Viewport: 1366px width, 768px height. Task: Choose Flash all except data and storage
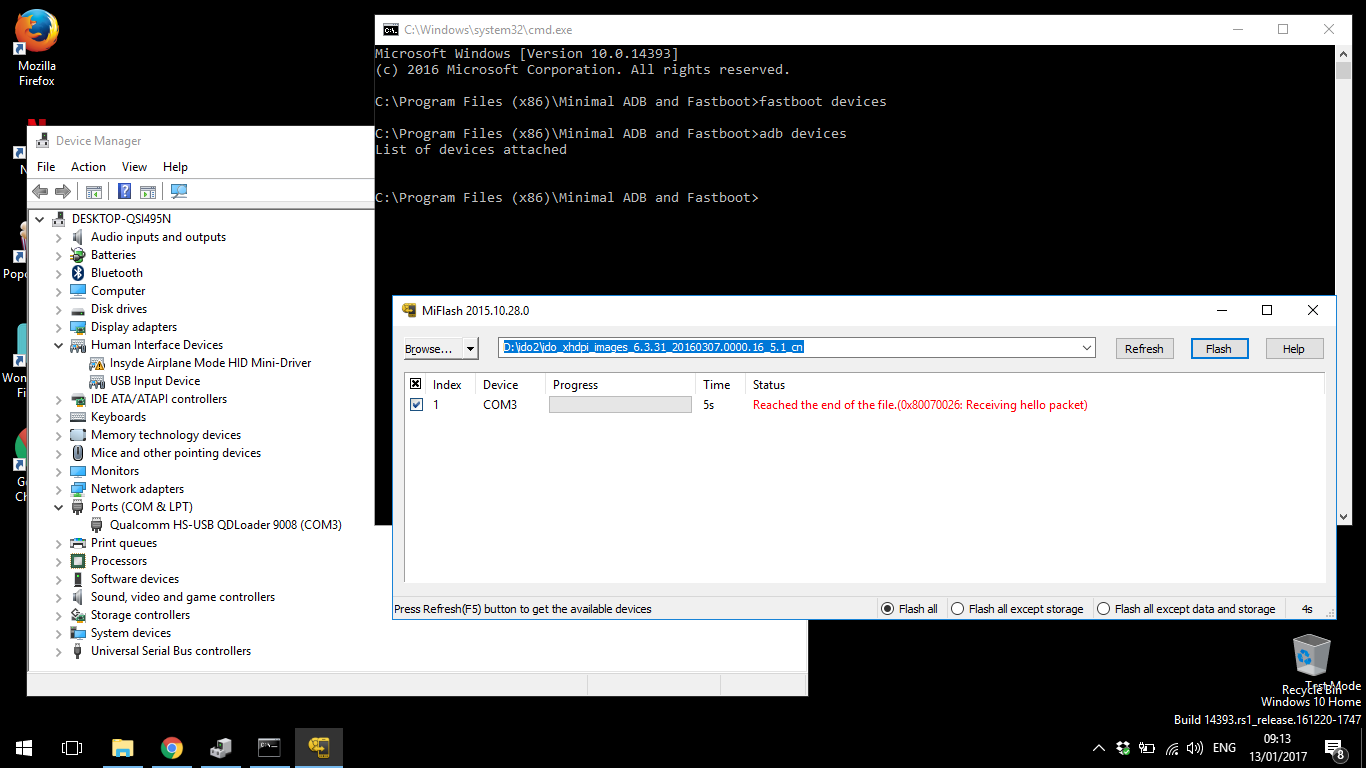(x=1103, y=609)
